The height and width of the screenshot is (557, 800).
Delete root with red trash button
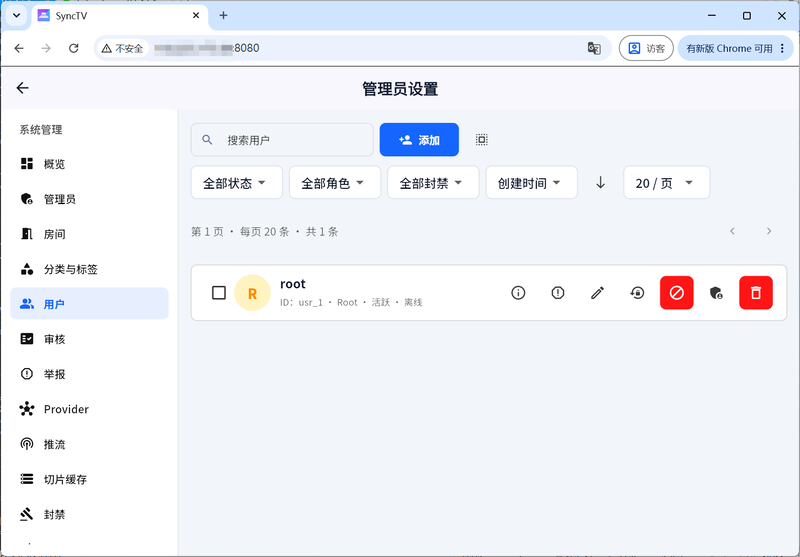point(756,293)
